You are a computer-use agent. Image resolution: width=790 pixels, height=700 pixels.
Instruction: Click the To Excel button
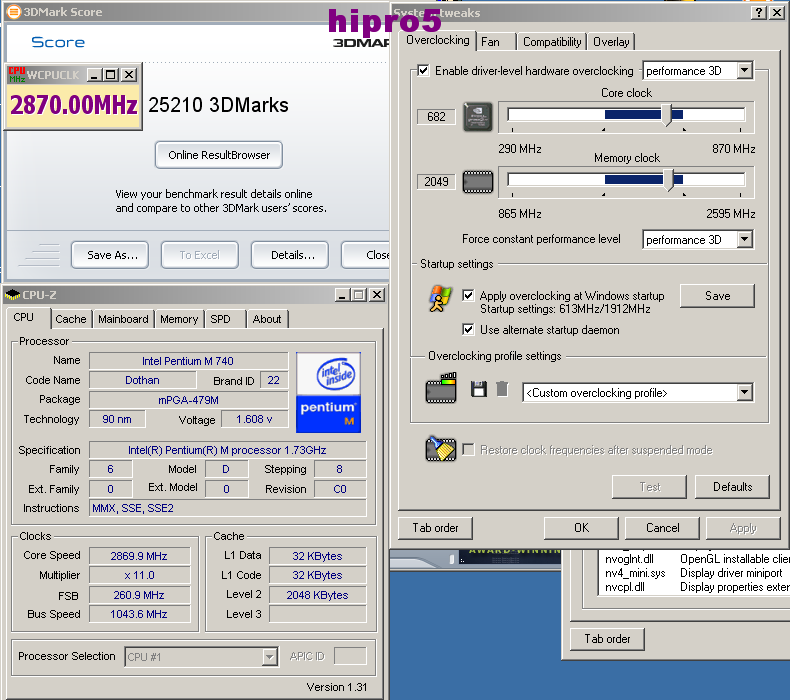point(200,255)
